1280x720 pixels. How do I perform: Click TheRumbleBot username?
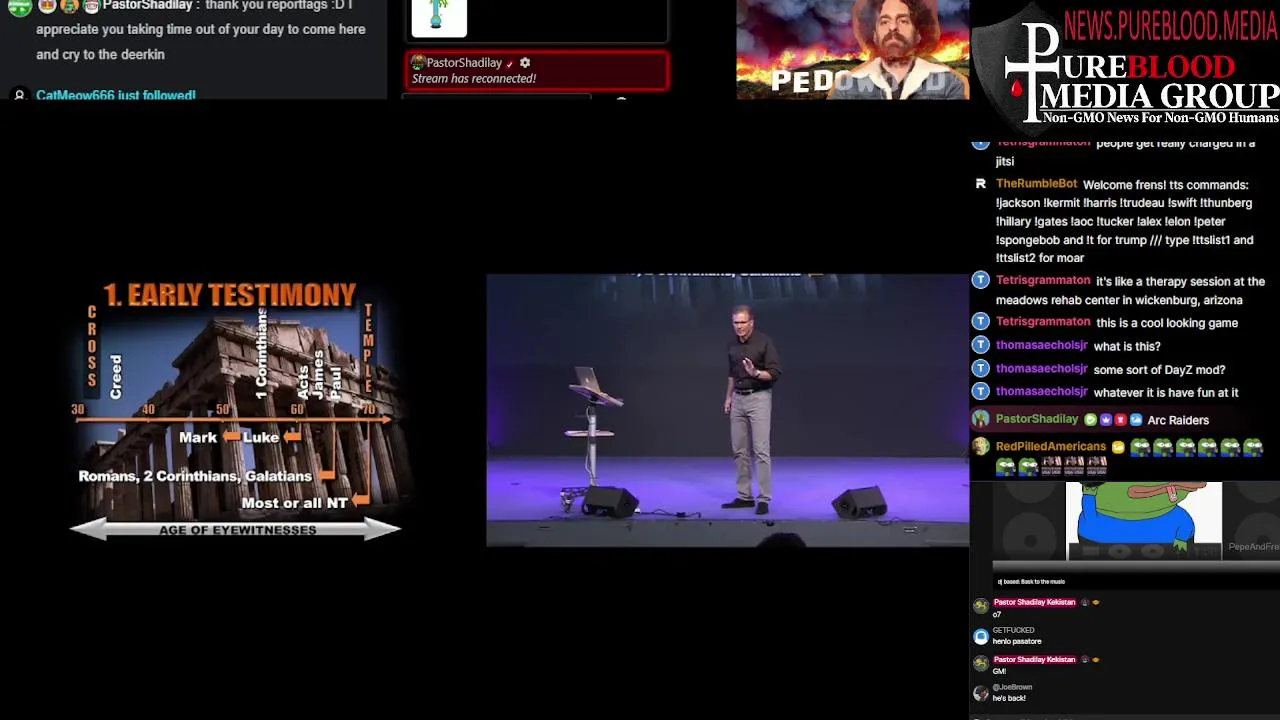[1036, 184]
